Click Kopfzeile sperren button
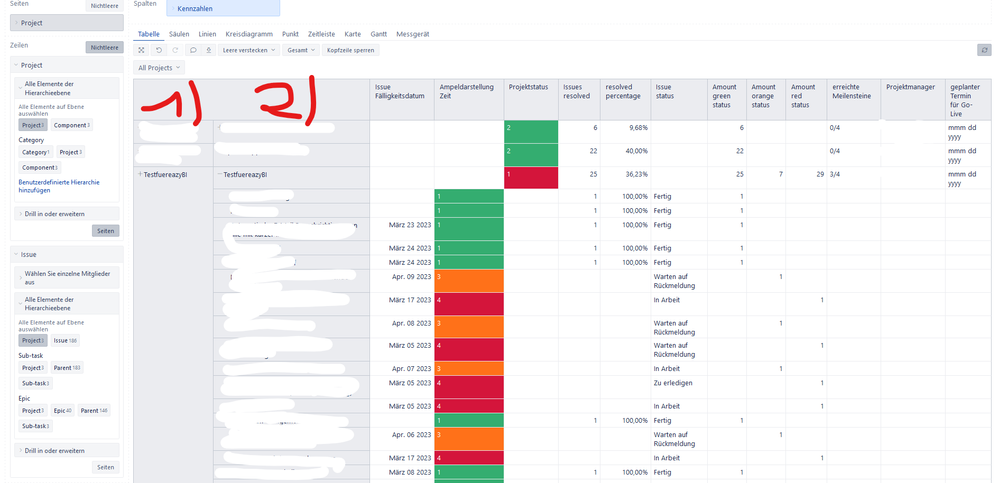999x483 pixels. tap(351, 50)
